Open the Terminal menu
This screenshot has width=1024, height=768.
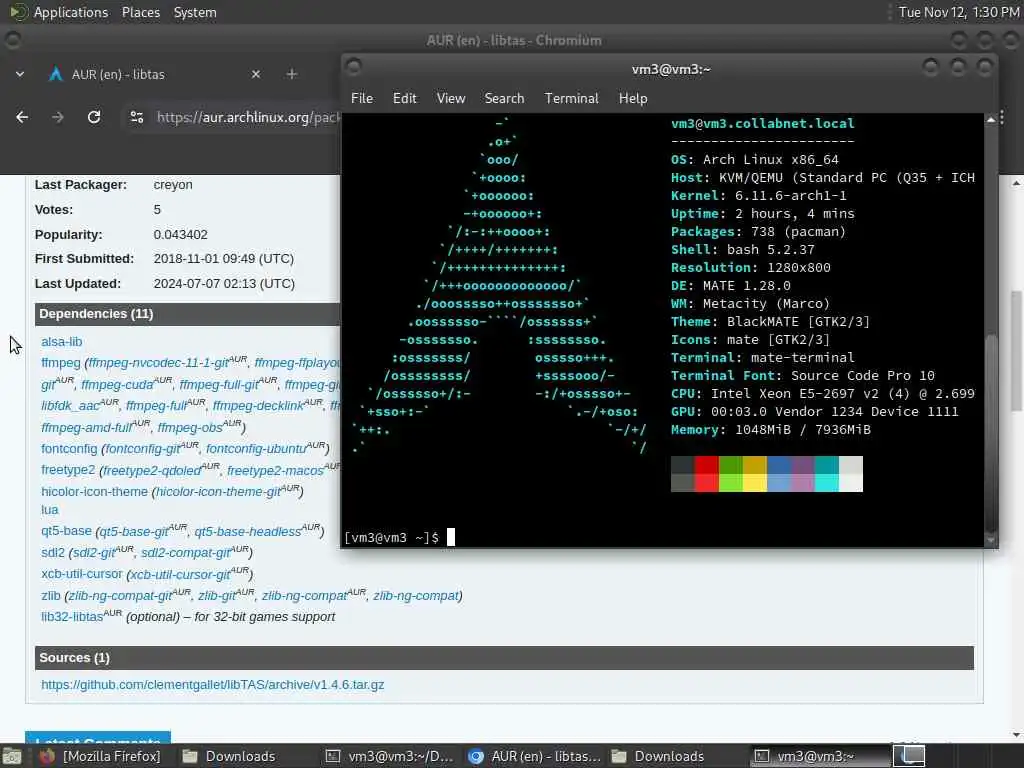(571, 98)
